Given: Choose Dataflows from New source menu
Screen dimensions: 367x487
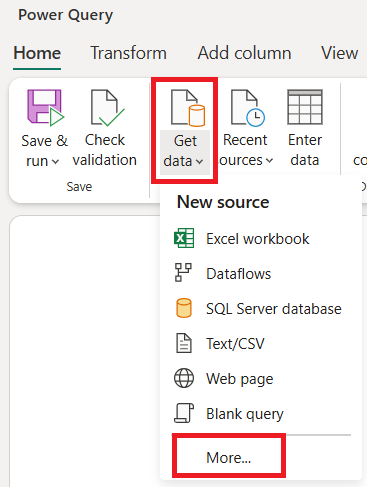Looking at the screenshot, I should (261, 274).
